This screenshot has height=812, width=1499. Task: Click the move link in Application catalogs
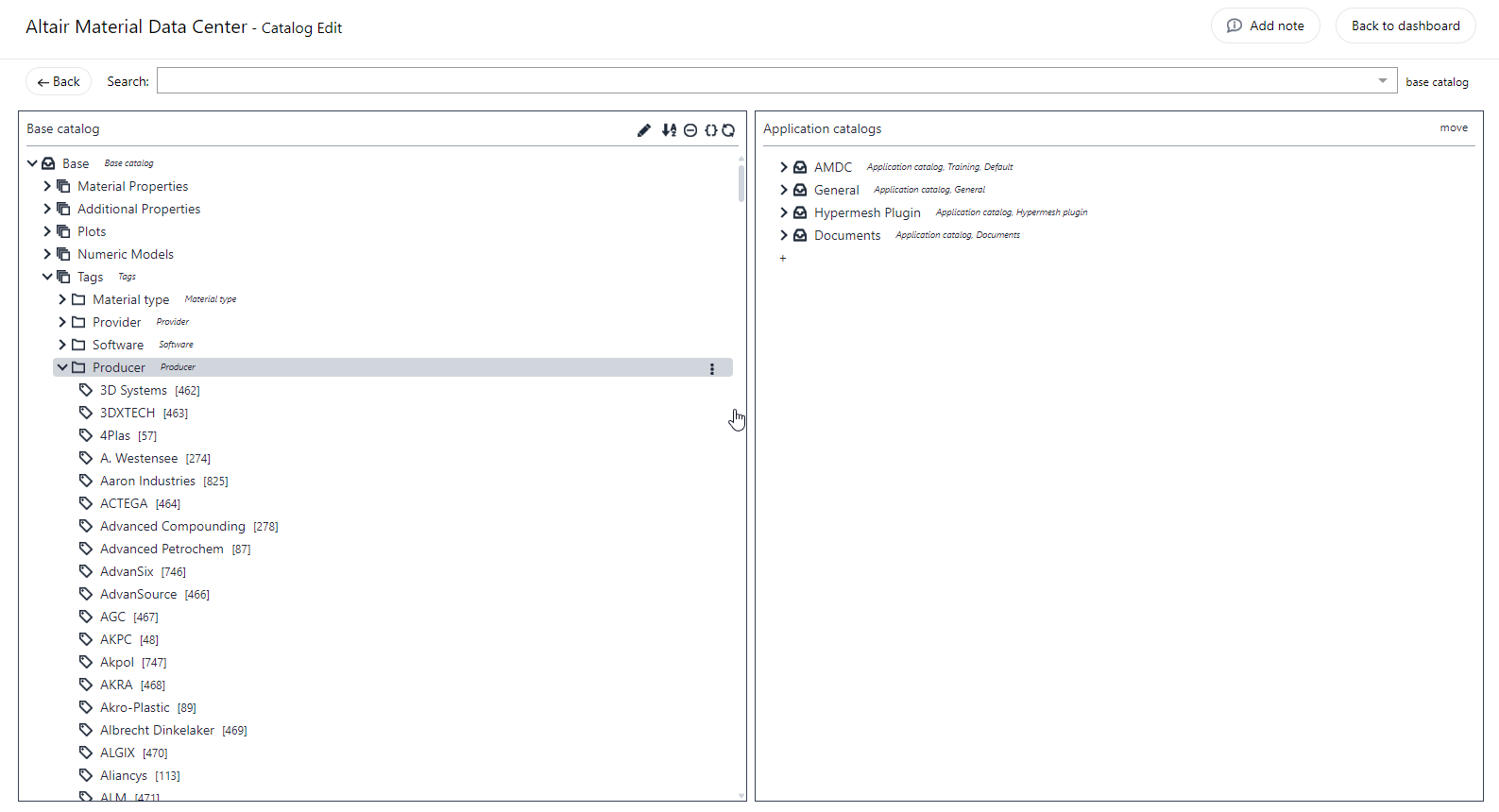point(1454,128)
